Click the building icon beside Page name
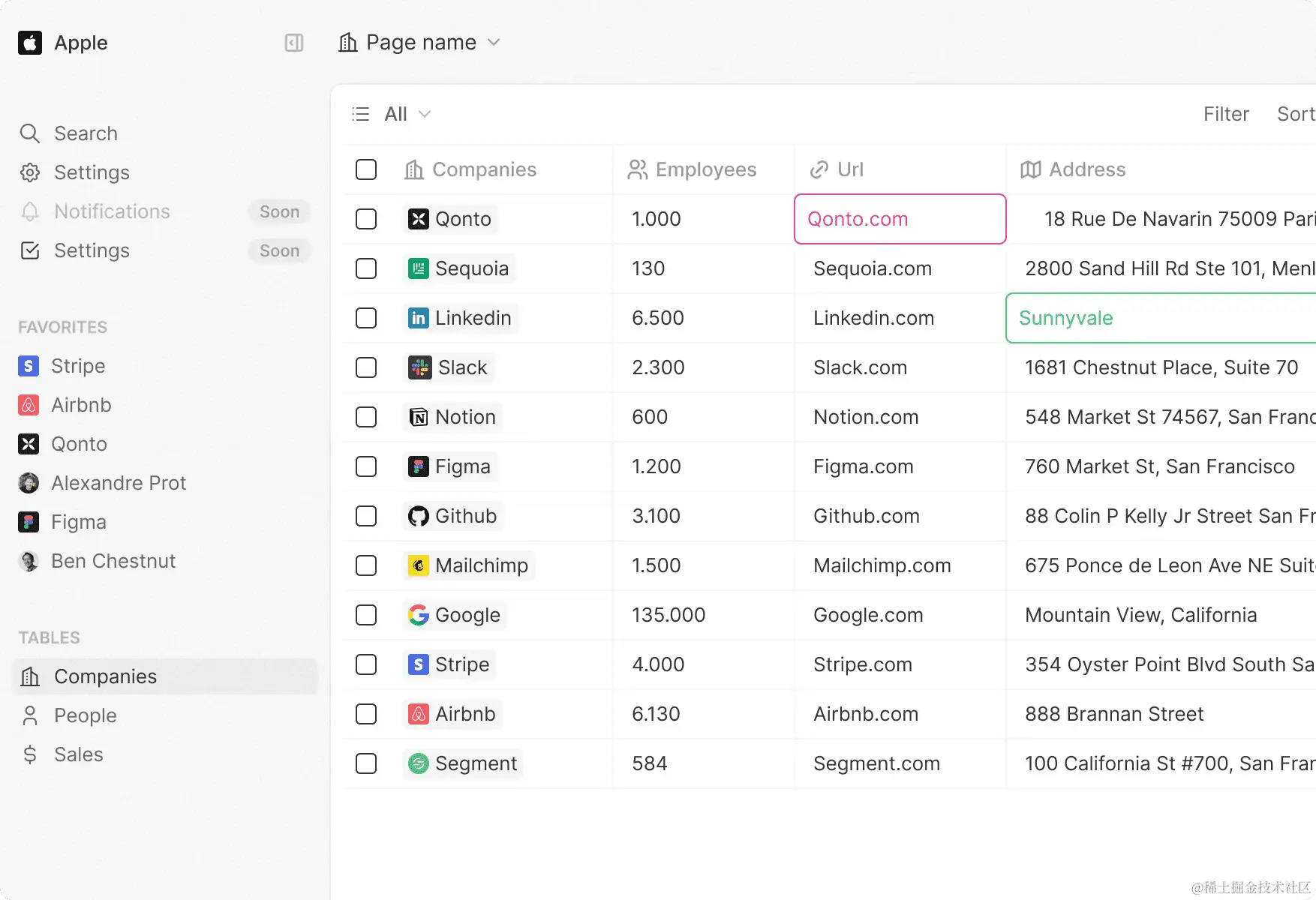 point(348,42)
